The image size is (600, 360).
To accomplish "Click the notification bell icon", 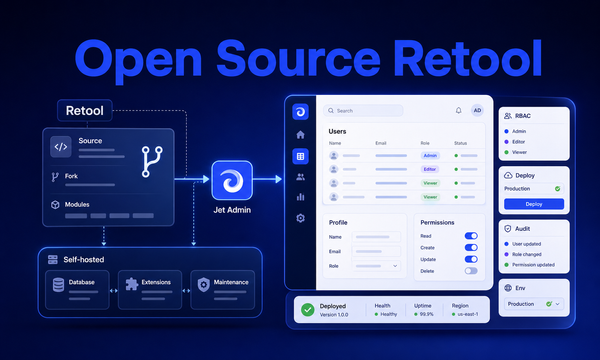I will (458, 111).
